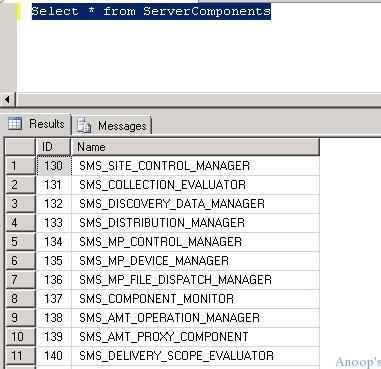Viewport: 381px width, 369px height.
Task: Select row header 7
Action: (20, 280)
